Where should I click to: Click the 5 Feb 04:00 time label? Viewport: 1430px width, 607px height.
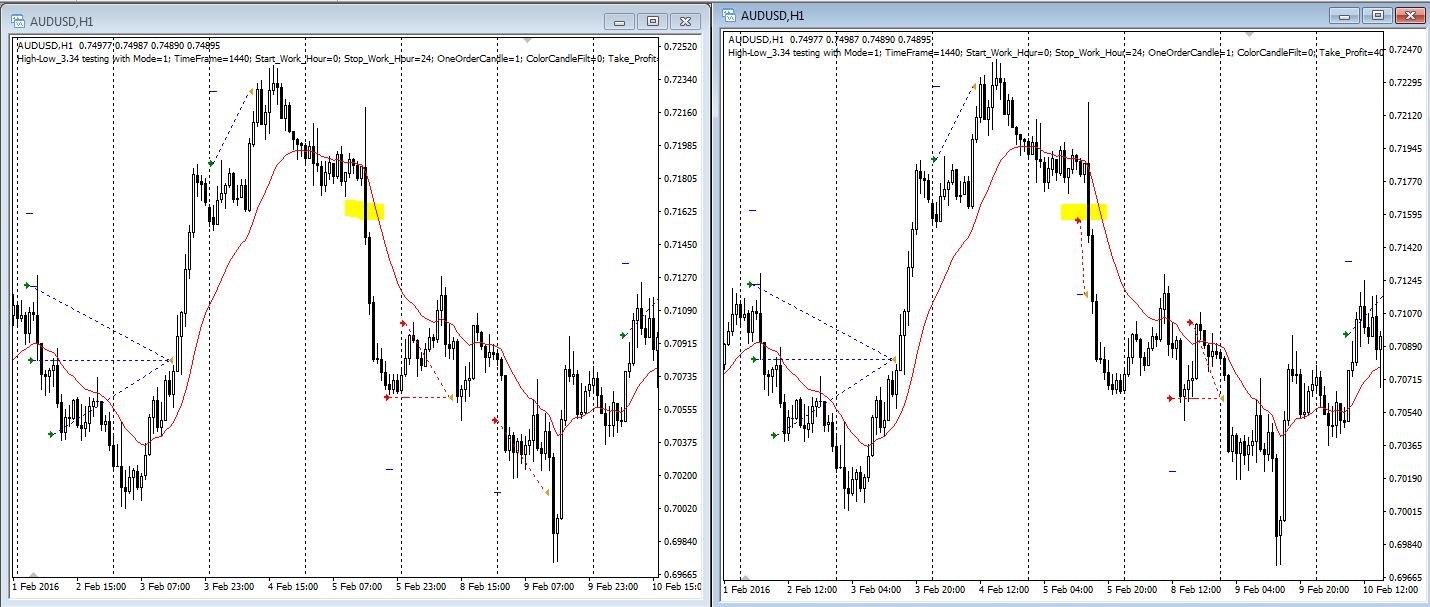point(1069,590)
